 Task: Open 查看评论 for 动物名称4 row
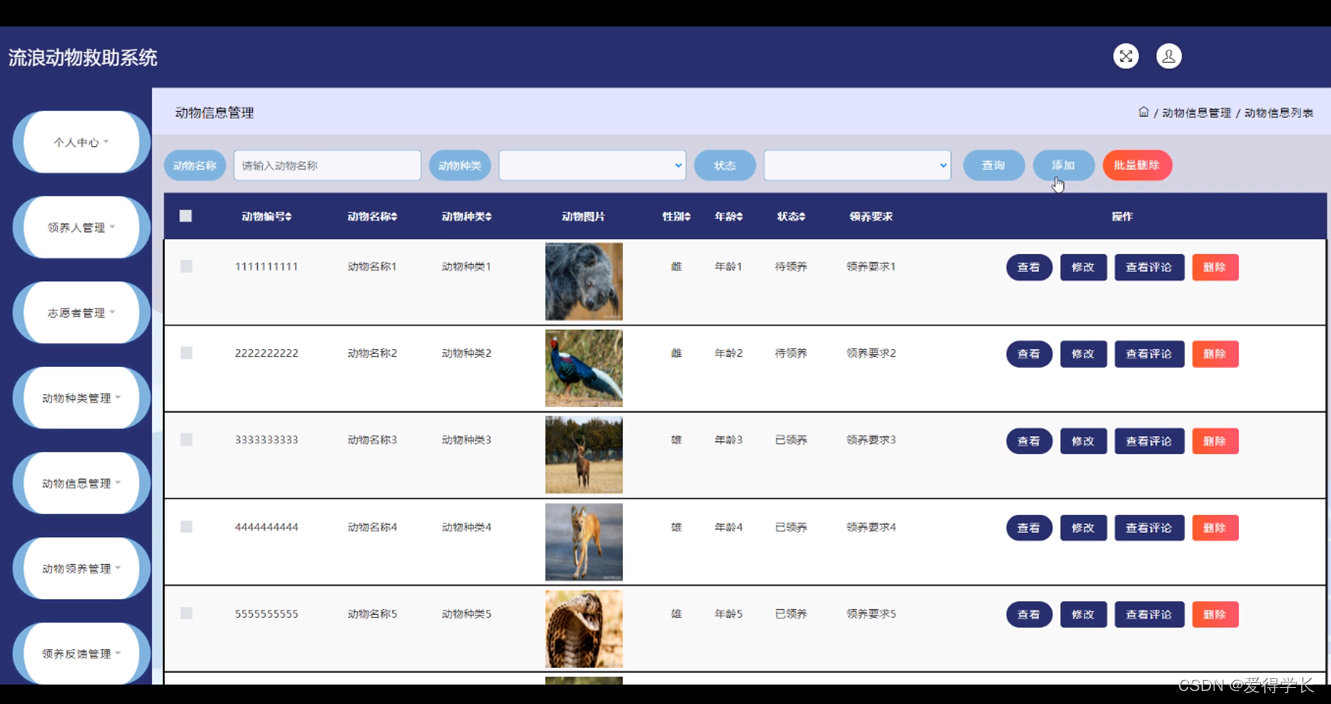(1149, 527)
